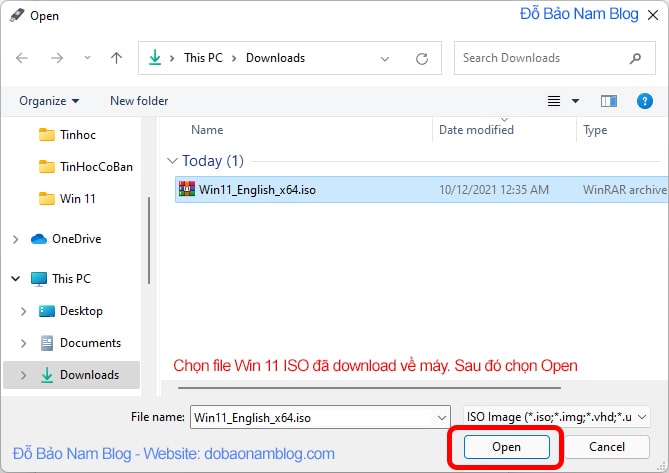Viewport: 669px width, 473px height.
Task: Collapse the Today (1) group
Action: [x=172, y=161]
